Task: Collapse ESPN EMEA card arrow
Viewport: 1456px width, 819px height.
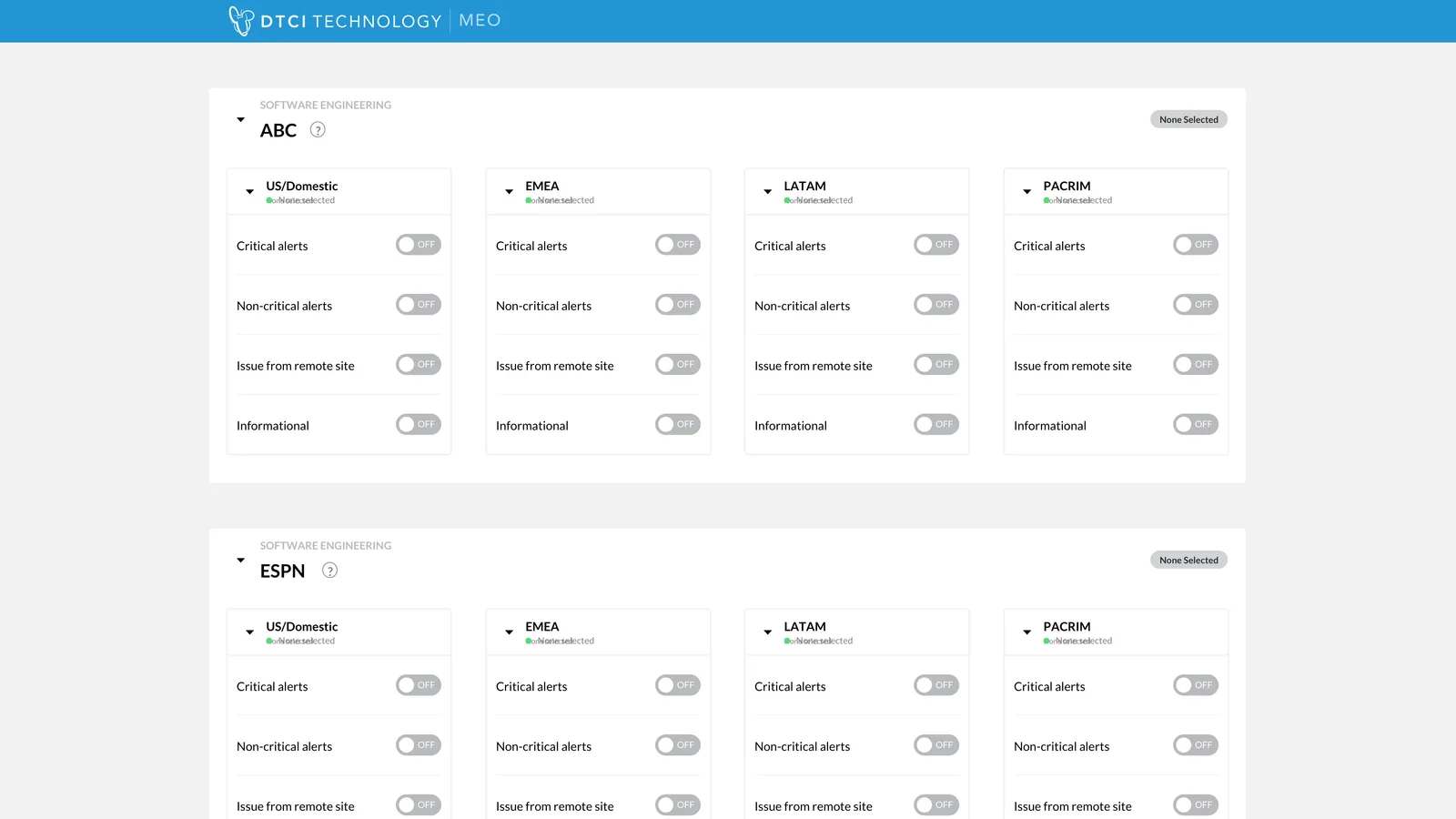Action: (x=509, y=632)
